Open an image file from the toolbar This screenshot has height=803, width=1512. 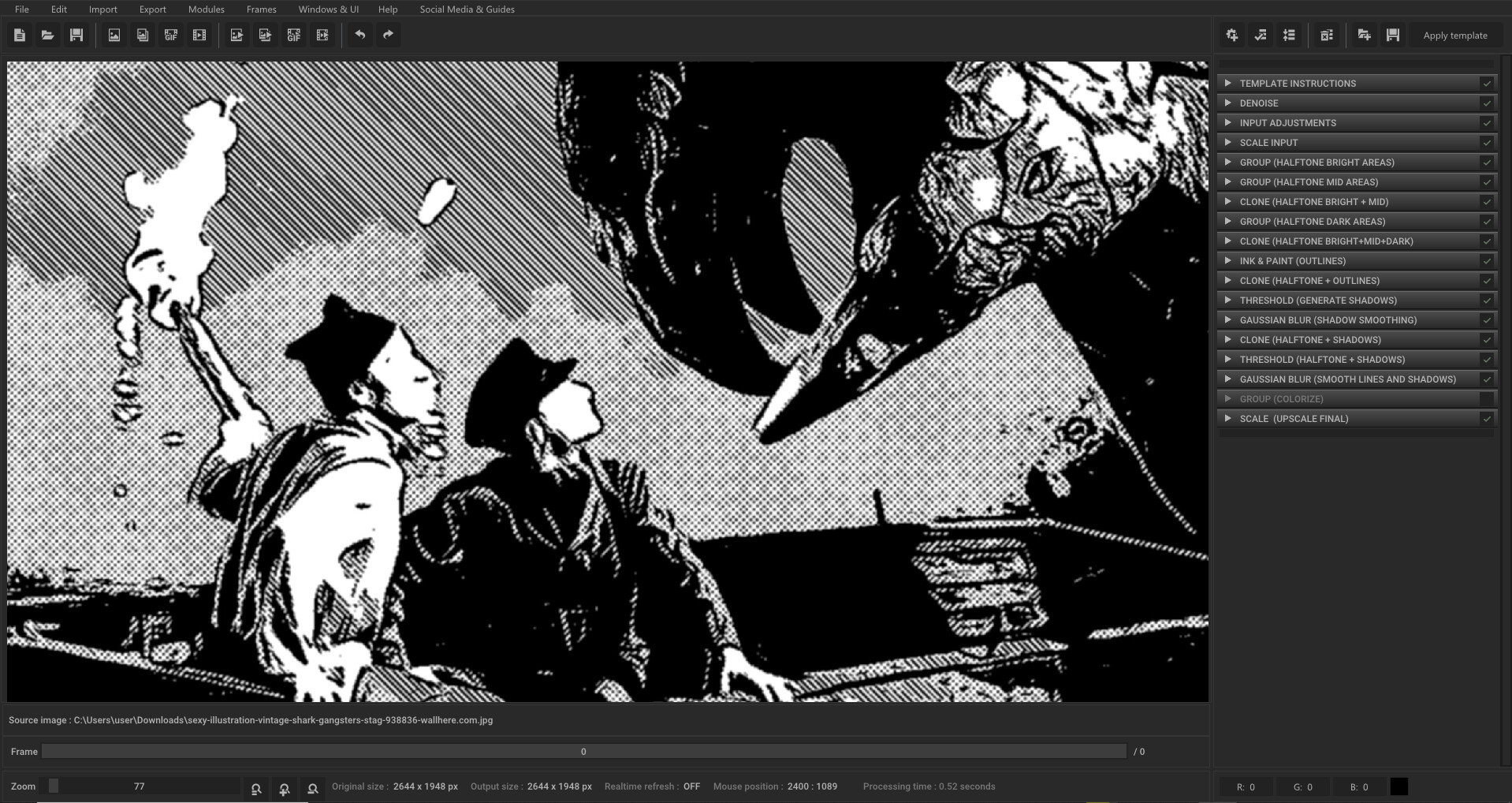tap(47, 35)
